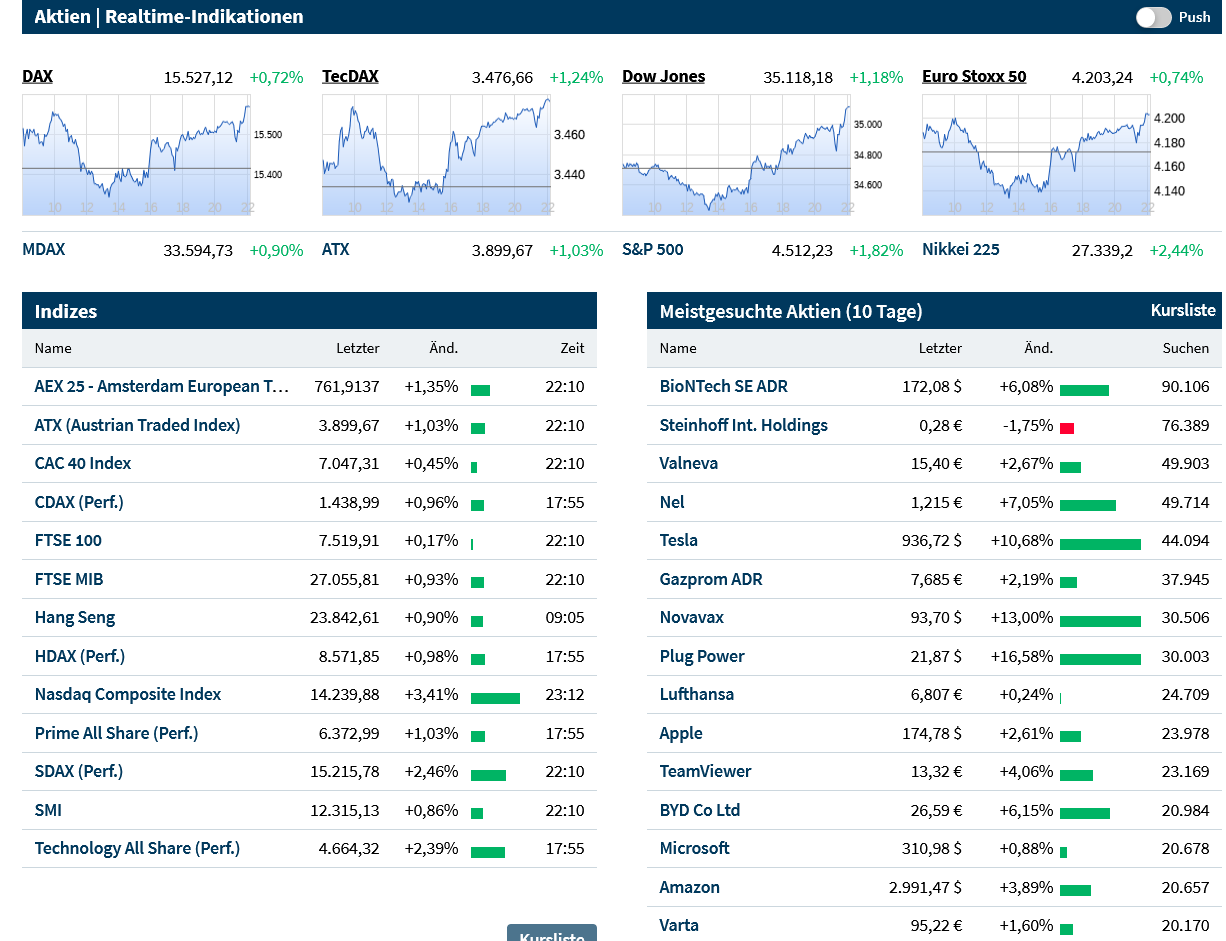Sort Indizes table by Zeit column
Image resolution: width=1226 pixels, height=941 pixels.
coord(572,348)
